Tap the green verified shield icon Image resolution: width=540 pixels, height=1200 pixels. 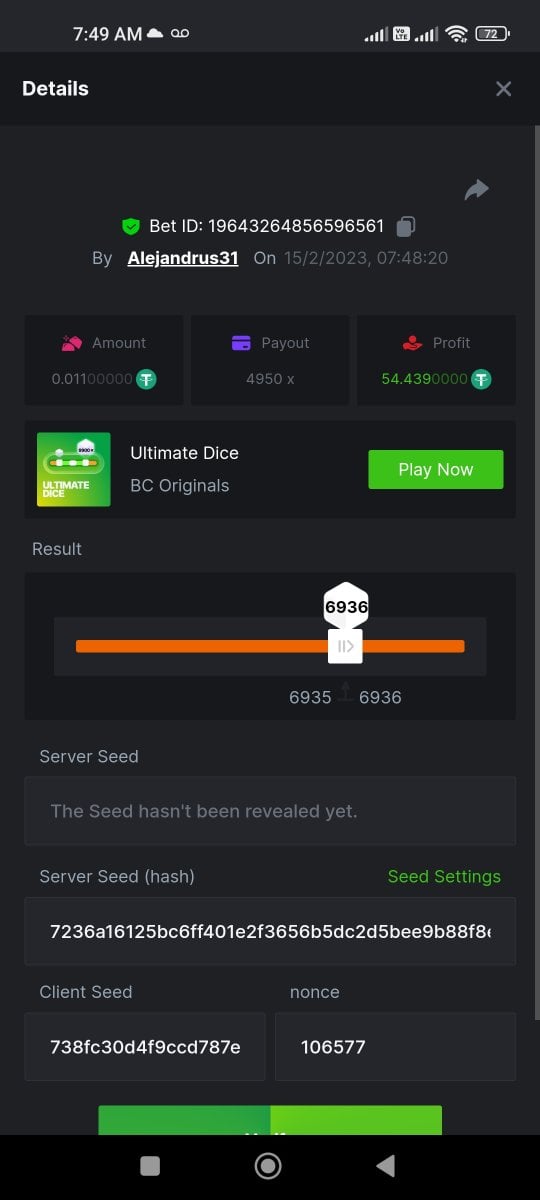click(x=131, y=227)
